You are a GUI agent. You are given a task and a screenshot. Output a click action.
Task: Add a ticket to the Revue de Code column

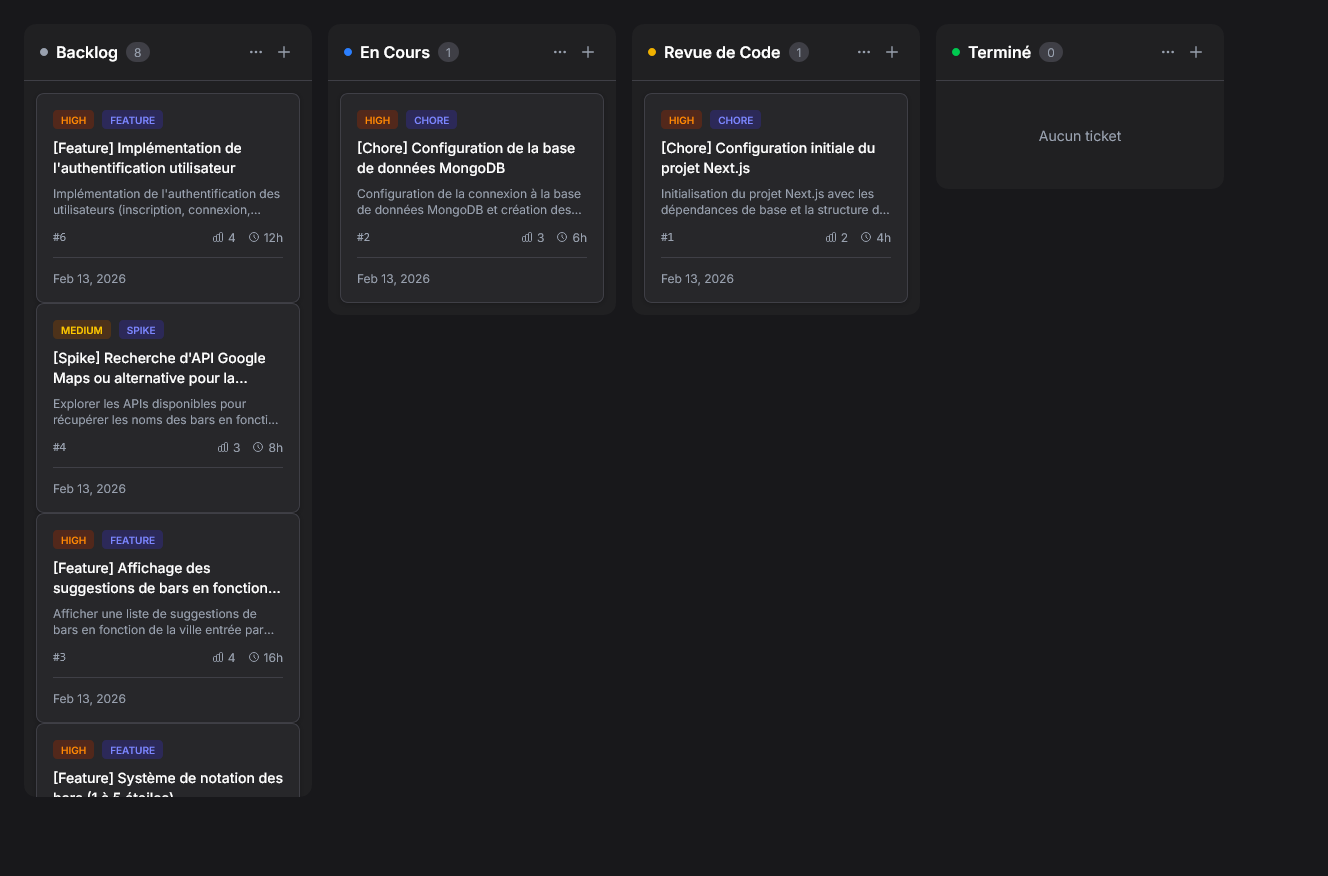[x=892, y=52]
